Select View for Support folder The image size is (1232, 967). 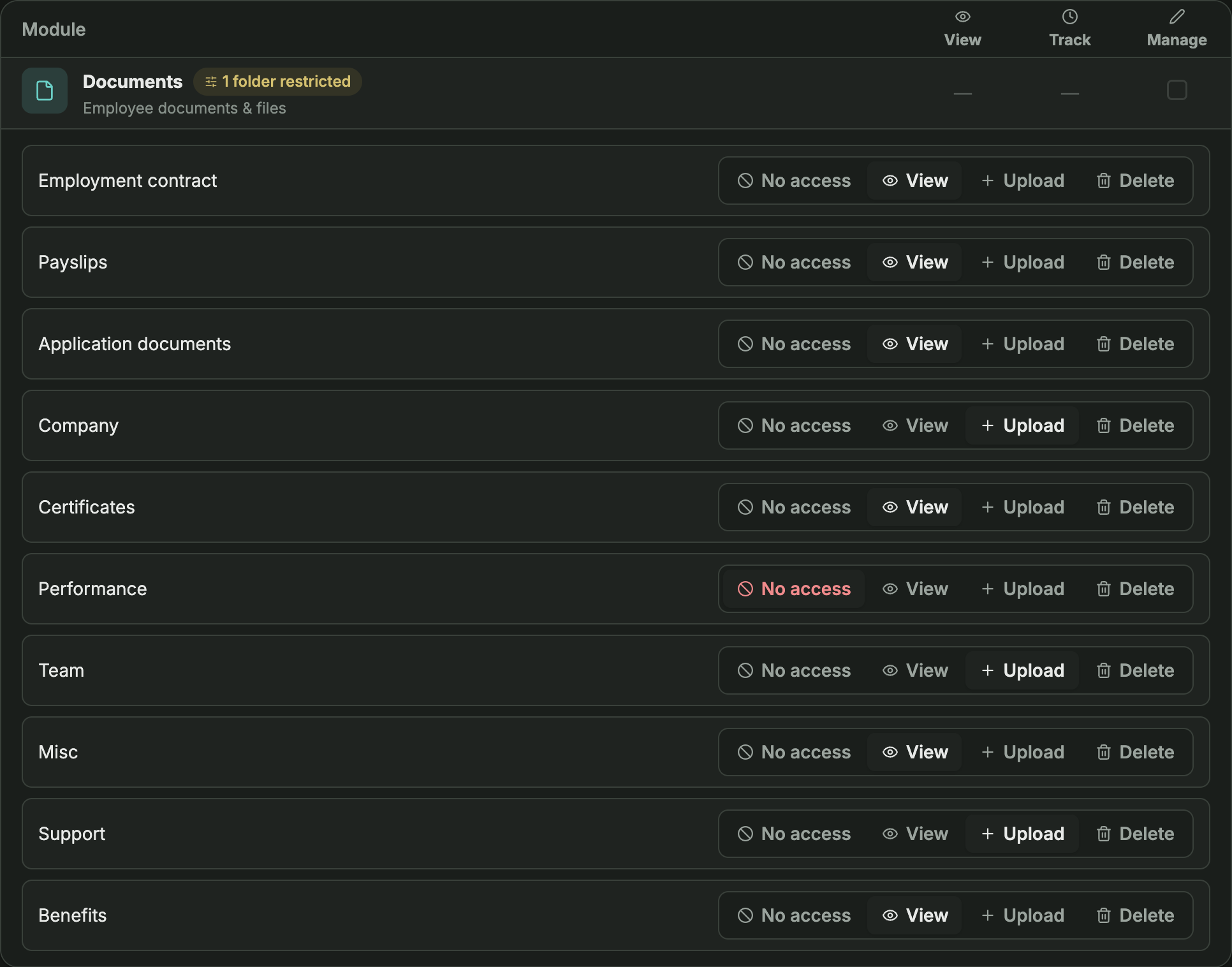(x=914, y=834)
